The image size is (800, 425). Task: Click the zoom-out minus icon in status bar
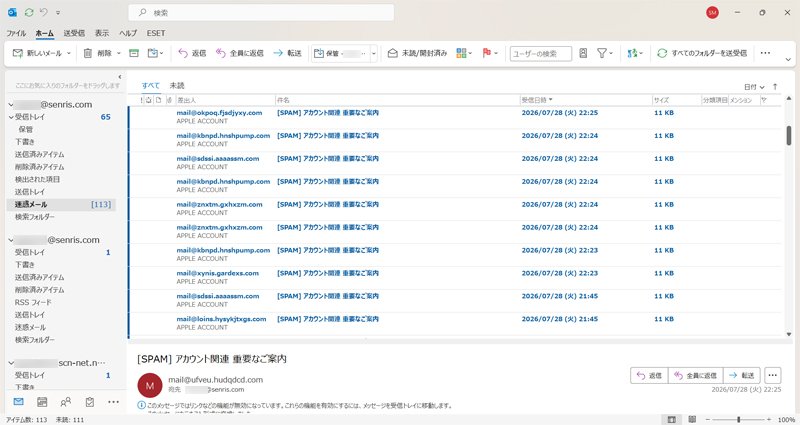[x=708, y=419]
